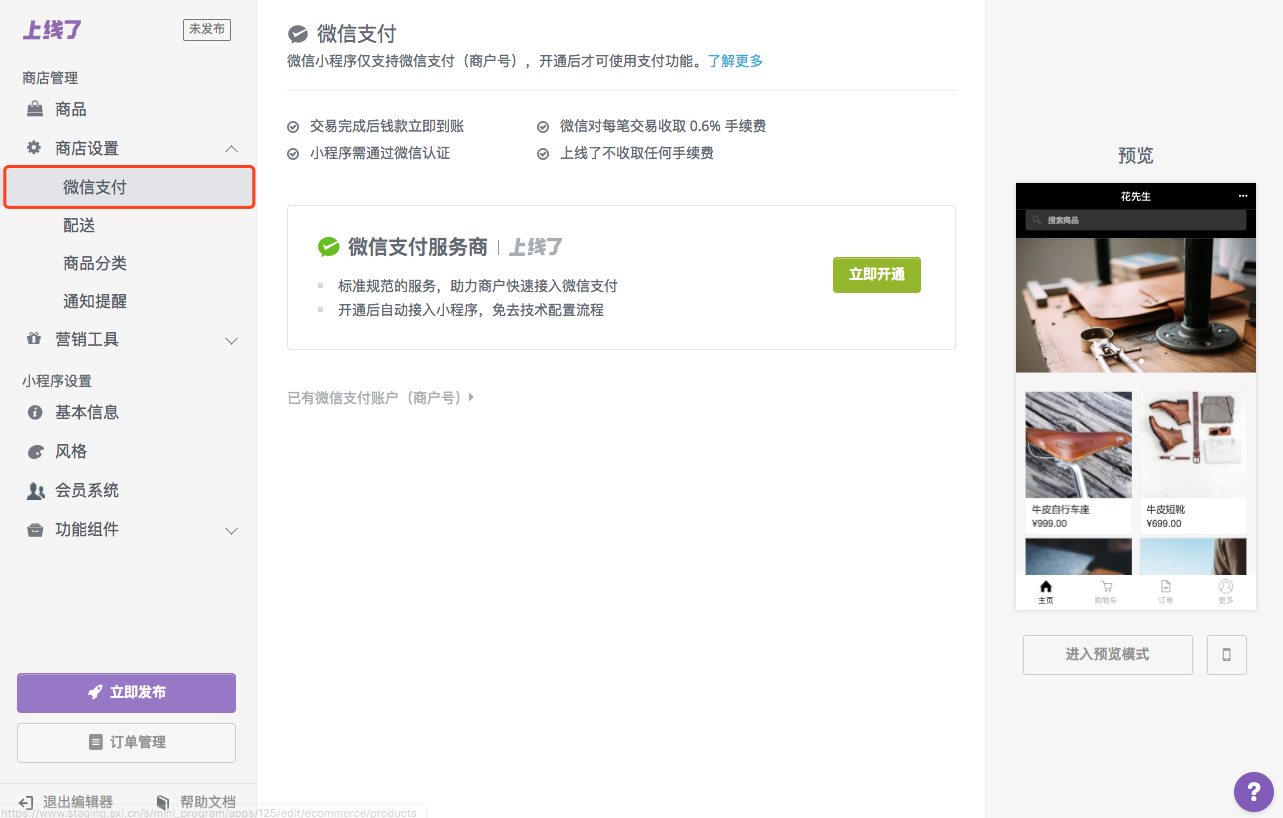Open 帮助文档 at the bottom
The image size is (1283, 818).
196,802
